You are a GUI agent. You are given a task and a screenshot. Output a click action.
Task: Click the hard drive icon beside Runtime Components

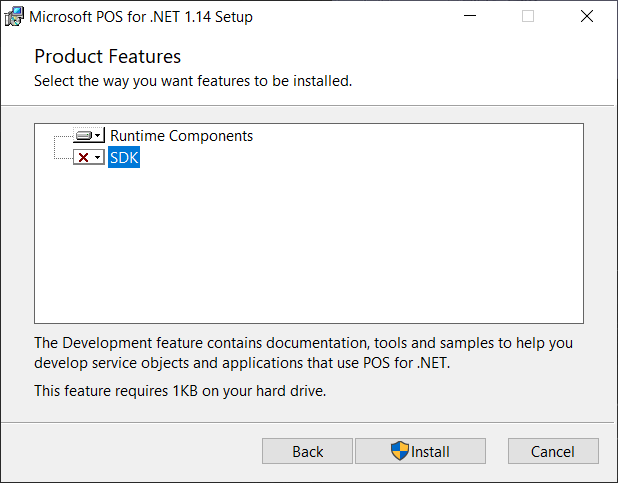[x=84, y=136]
